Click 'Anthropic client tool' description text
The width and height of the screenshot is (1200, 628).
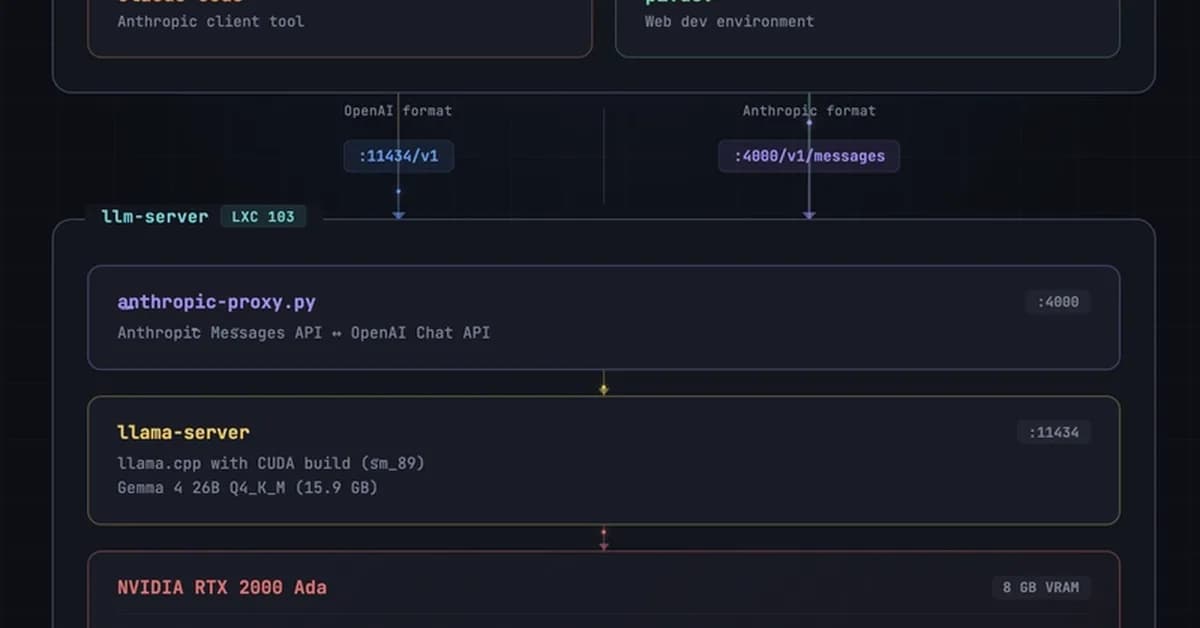211,21
